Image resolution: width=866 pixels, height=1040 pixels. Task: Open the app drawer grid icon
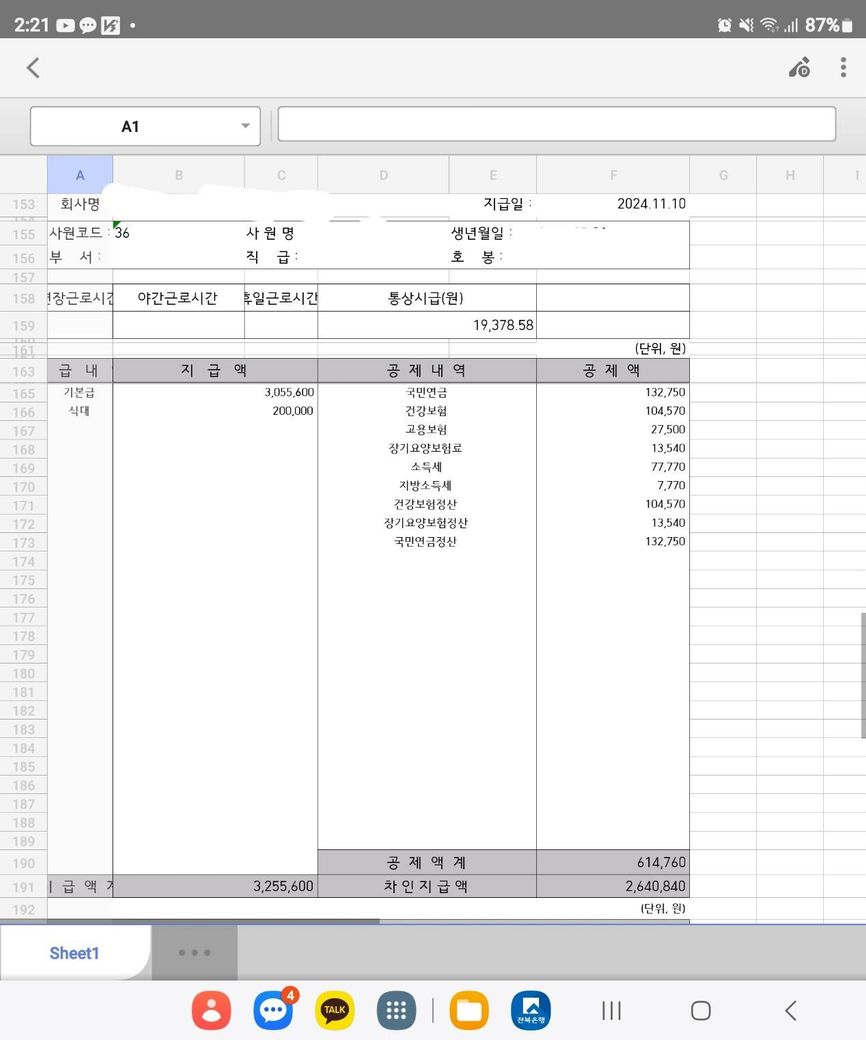tap(396, 1010)
